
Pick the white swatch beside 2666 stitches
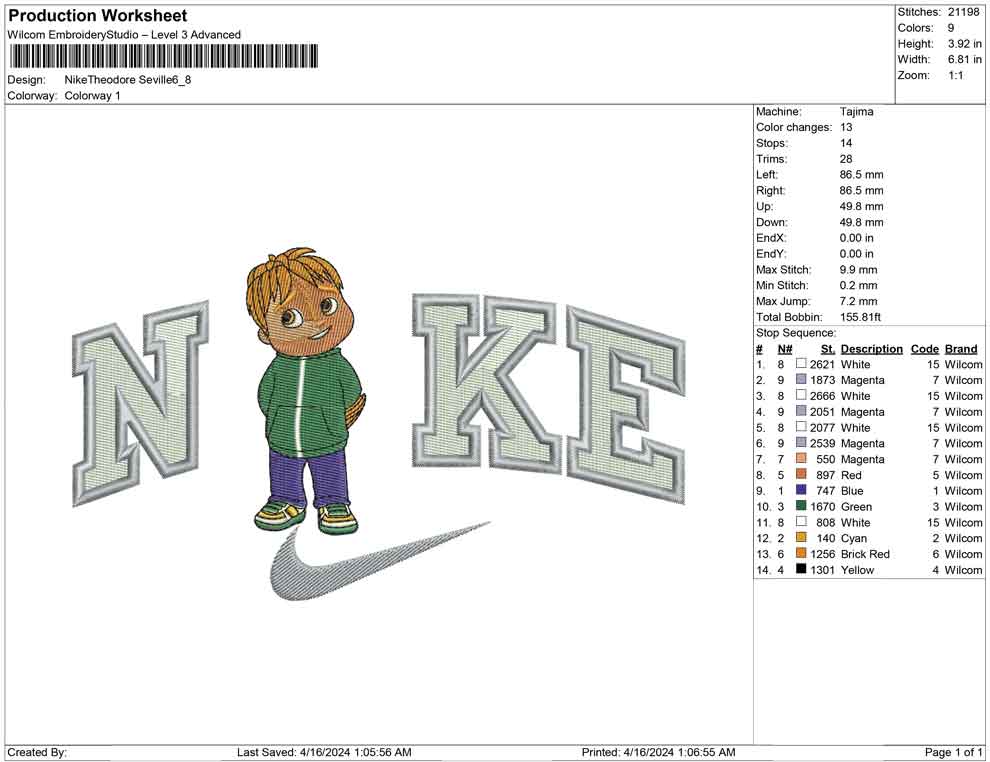point(801,395)
